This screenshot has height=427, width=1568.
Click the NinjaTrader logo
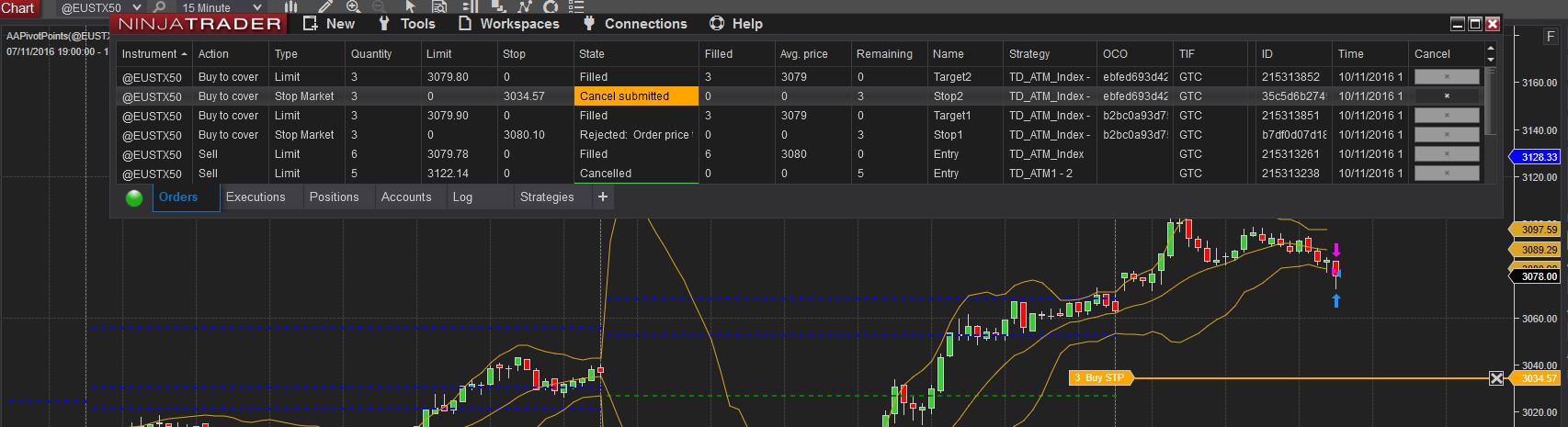click(x=198, y=24)
